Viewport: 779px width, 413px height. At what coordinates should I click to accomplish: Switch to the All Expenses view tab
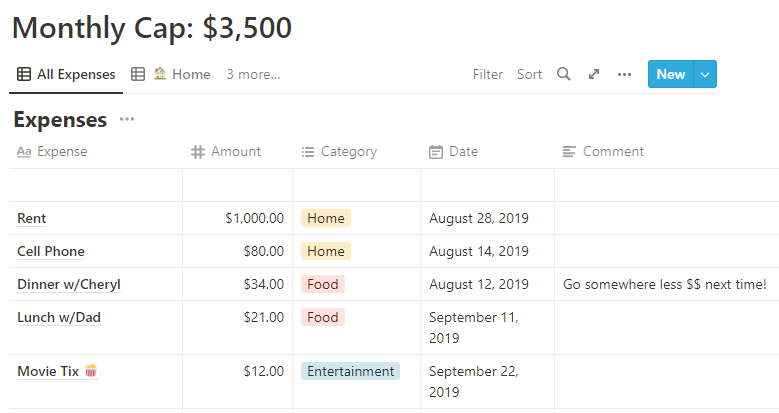click(66, 74)
